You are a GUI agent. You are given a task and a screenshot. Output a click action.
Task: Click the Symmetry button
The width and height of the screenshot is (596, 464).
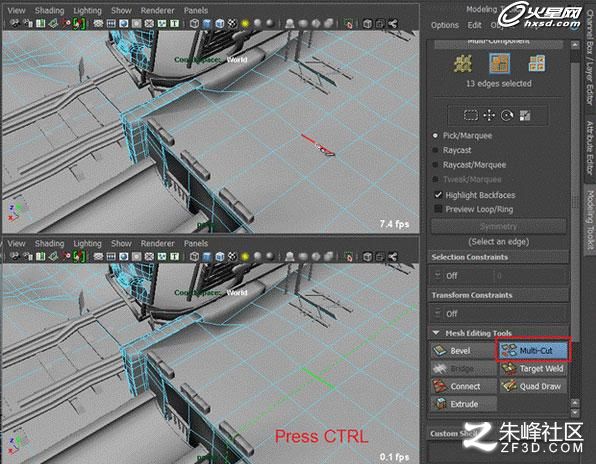tap(498, 226)
